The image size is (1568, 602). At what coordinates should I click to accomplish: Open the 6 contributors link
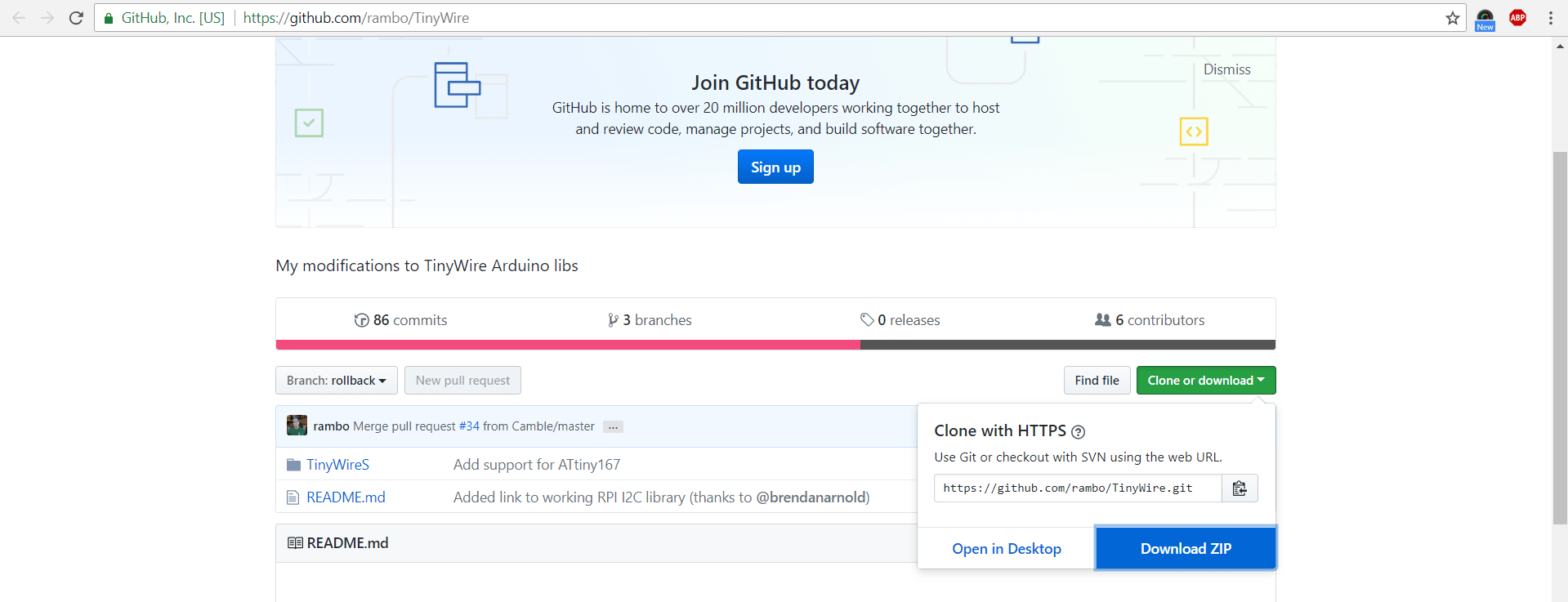(x=1150, y=320)
